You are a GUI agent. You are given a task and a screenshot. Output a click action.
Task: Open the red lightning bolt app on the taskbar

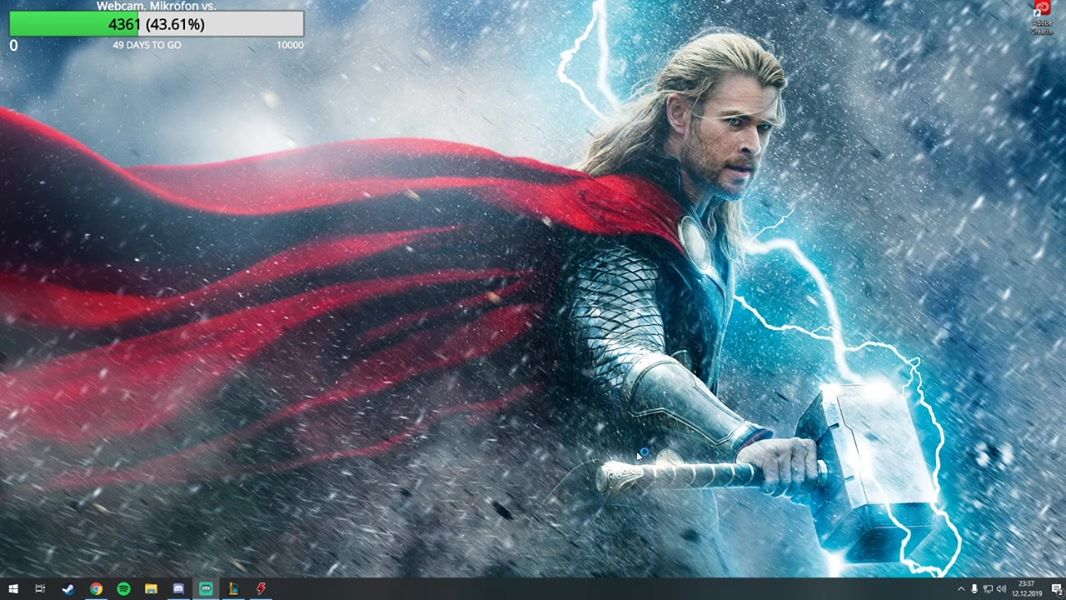tap(261, 588)
